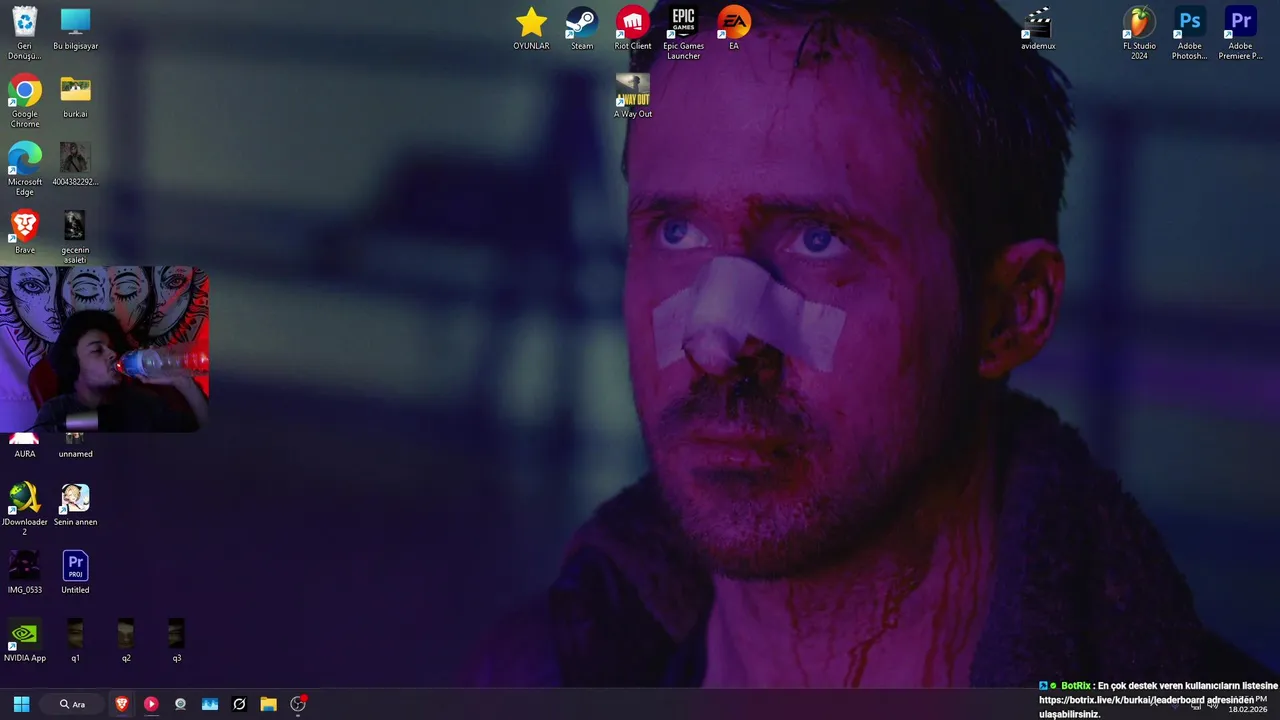This screenshot has height=720, width=1280.
Task: Launch the Steam desktop shortcut
Action: pyautogui.click(x=582, y=29)
